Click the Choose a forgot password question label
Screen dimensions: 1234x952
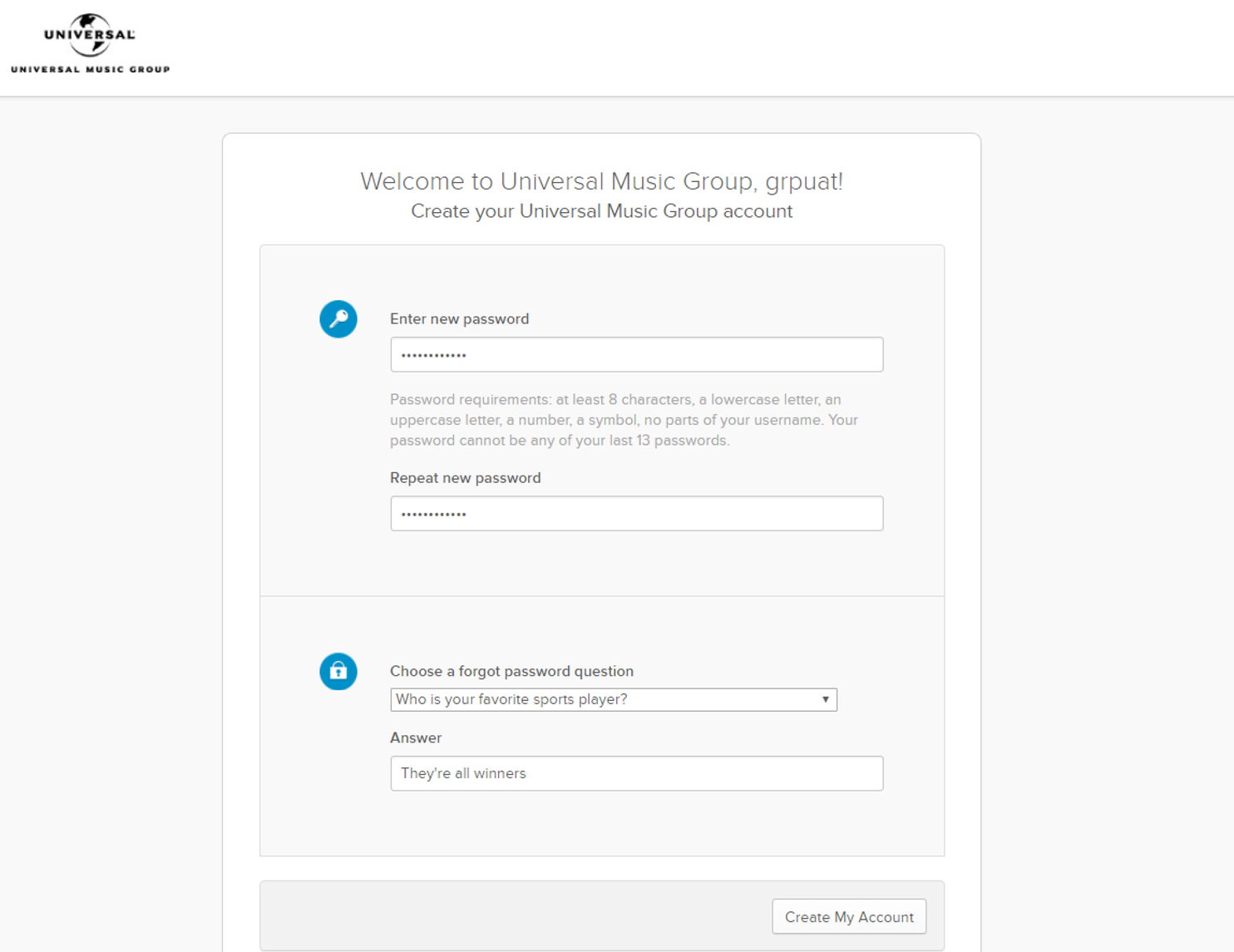pos(511,671)
